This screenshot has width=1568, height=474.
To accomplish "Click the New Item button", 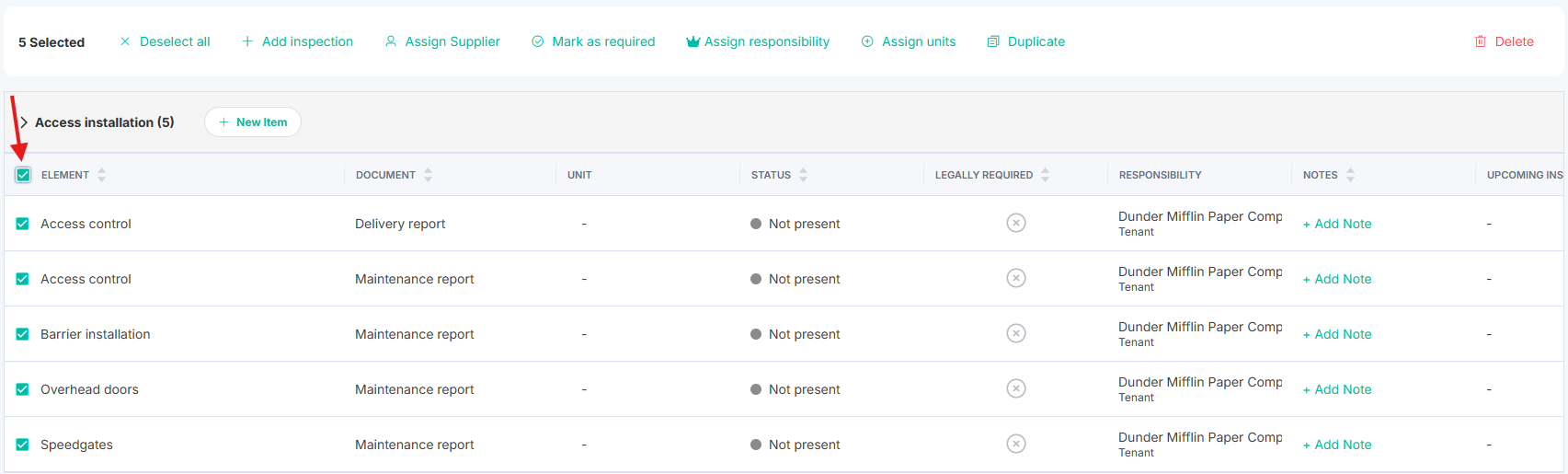I will click(253, 122).
